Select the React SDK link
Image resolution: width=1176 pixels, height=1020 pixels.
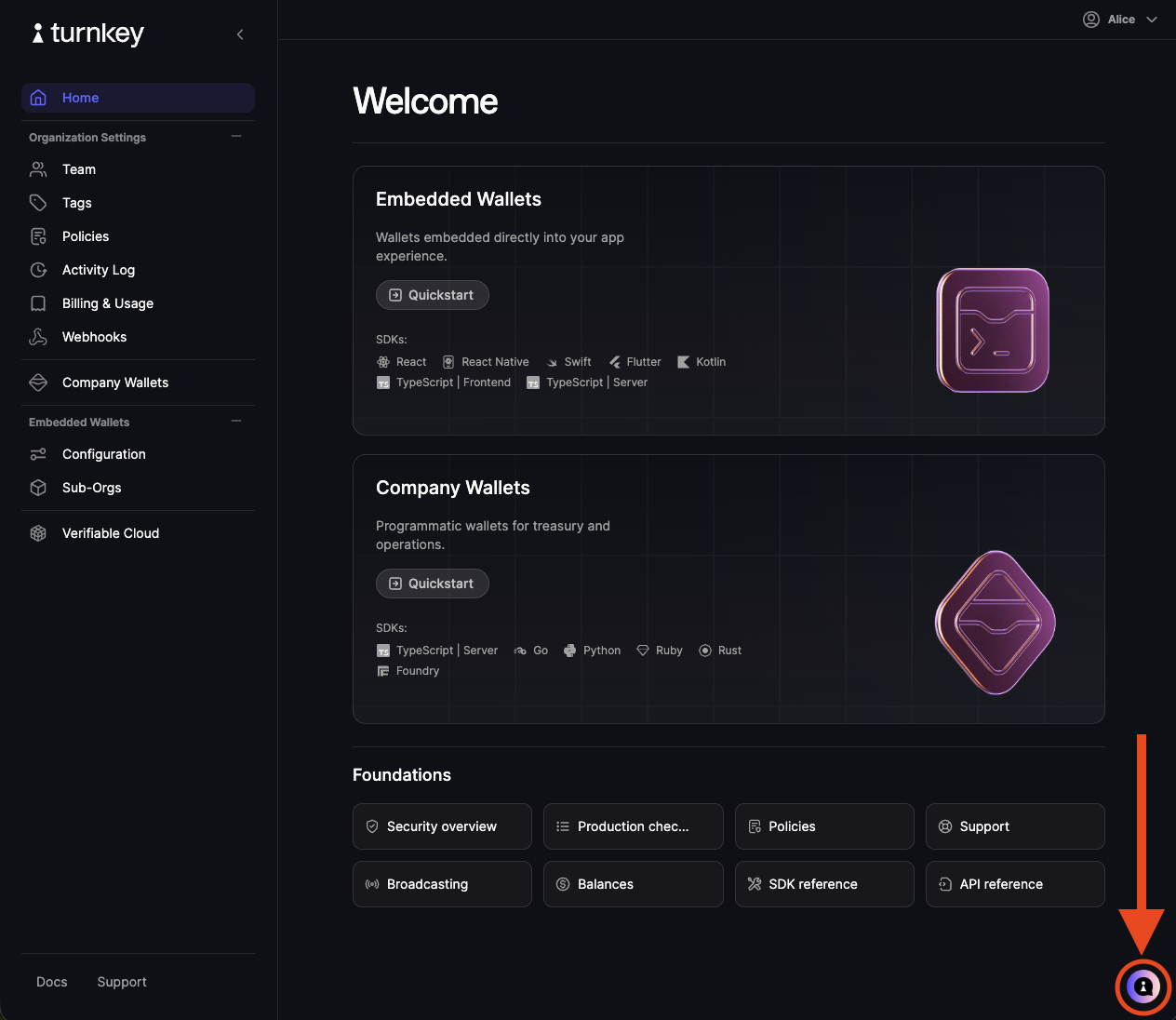402,362
